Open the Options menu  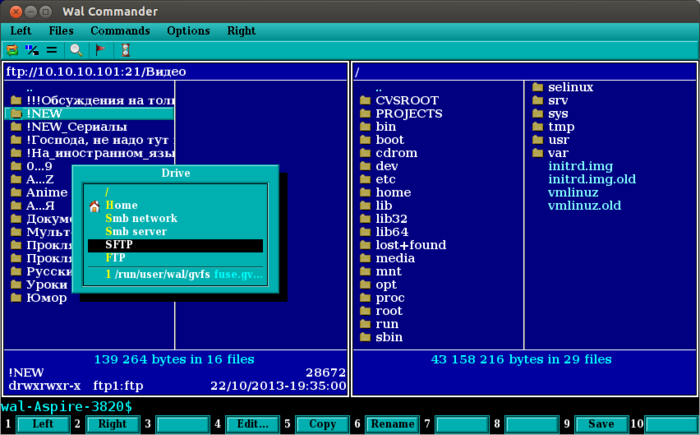click(188, 31)
